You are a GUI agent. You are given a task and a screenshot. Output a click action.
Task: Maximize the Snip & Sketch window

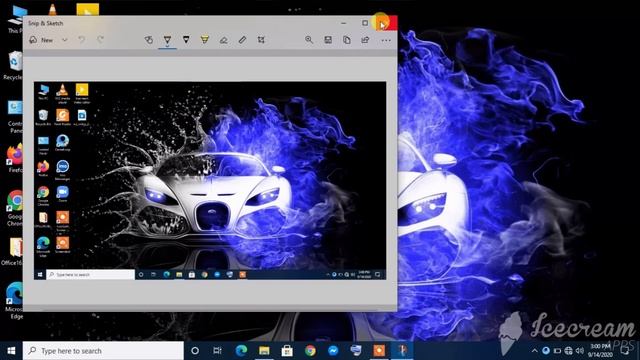click(365, 23)
